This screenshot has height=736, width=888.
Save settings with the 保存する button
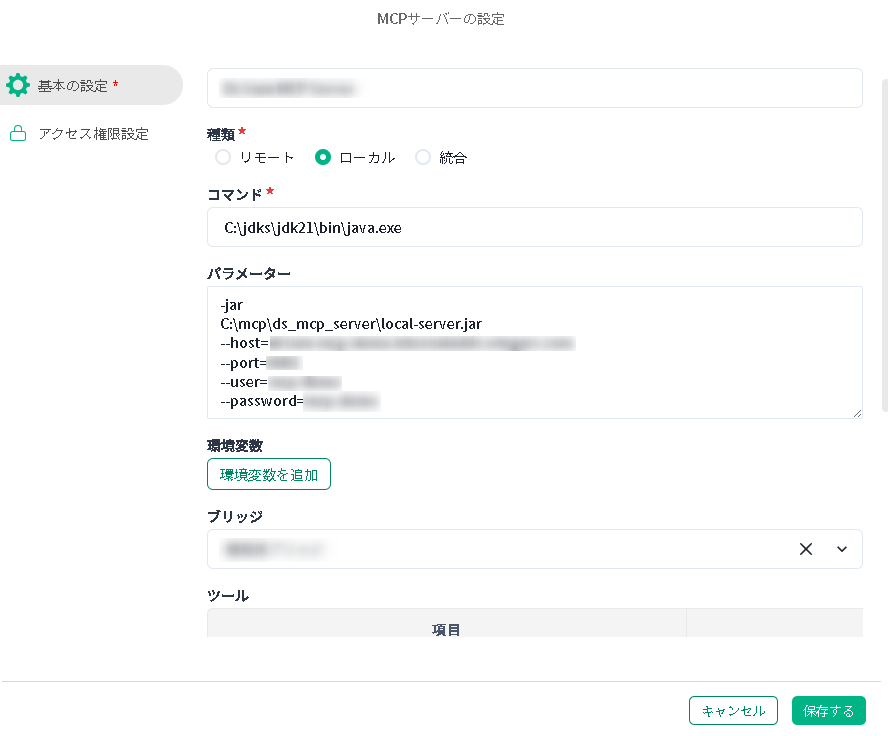[x=828, y=710]
